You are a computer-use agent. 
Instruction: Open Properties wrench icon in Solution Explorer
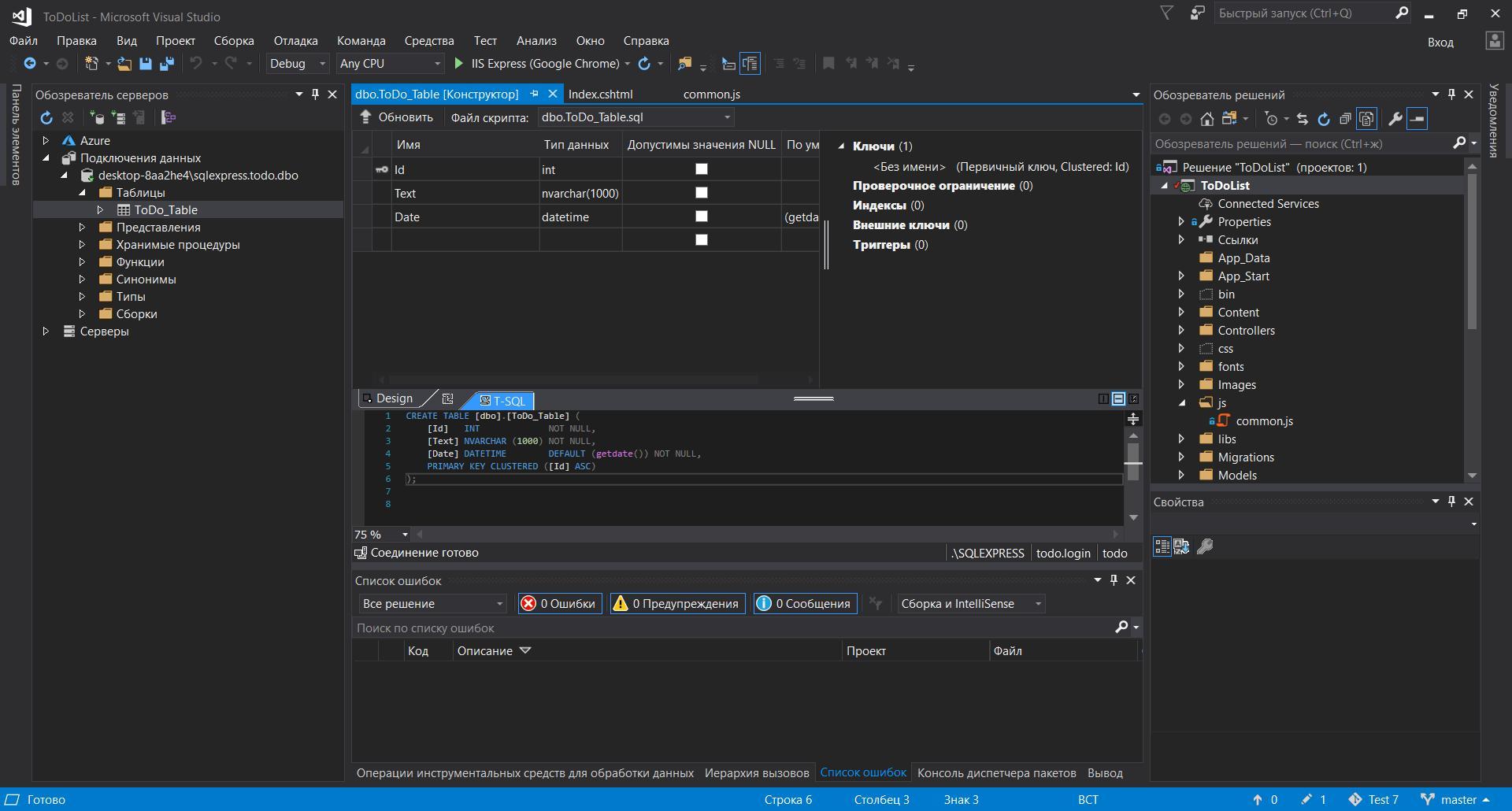pos(1395,119)
